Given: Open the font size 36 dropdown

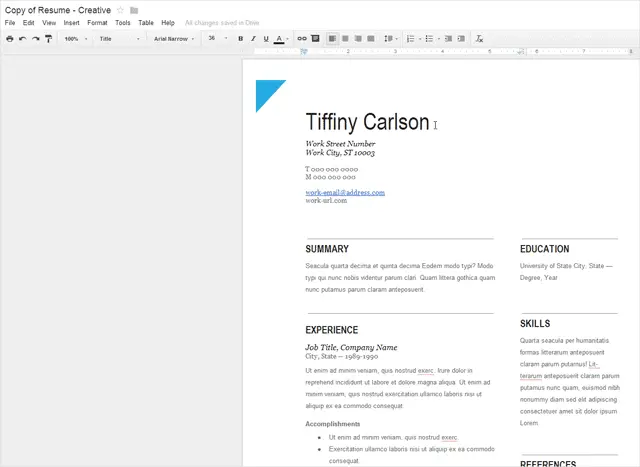Looking at the screenshot, I should 218,38.
